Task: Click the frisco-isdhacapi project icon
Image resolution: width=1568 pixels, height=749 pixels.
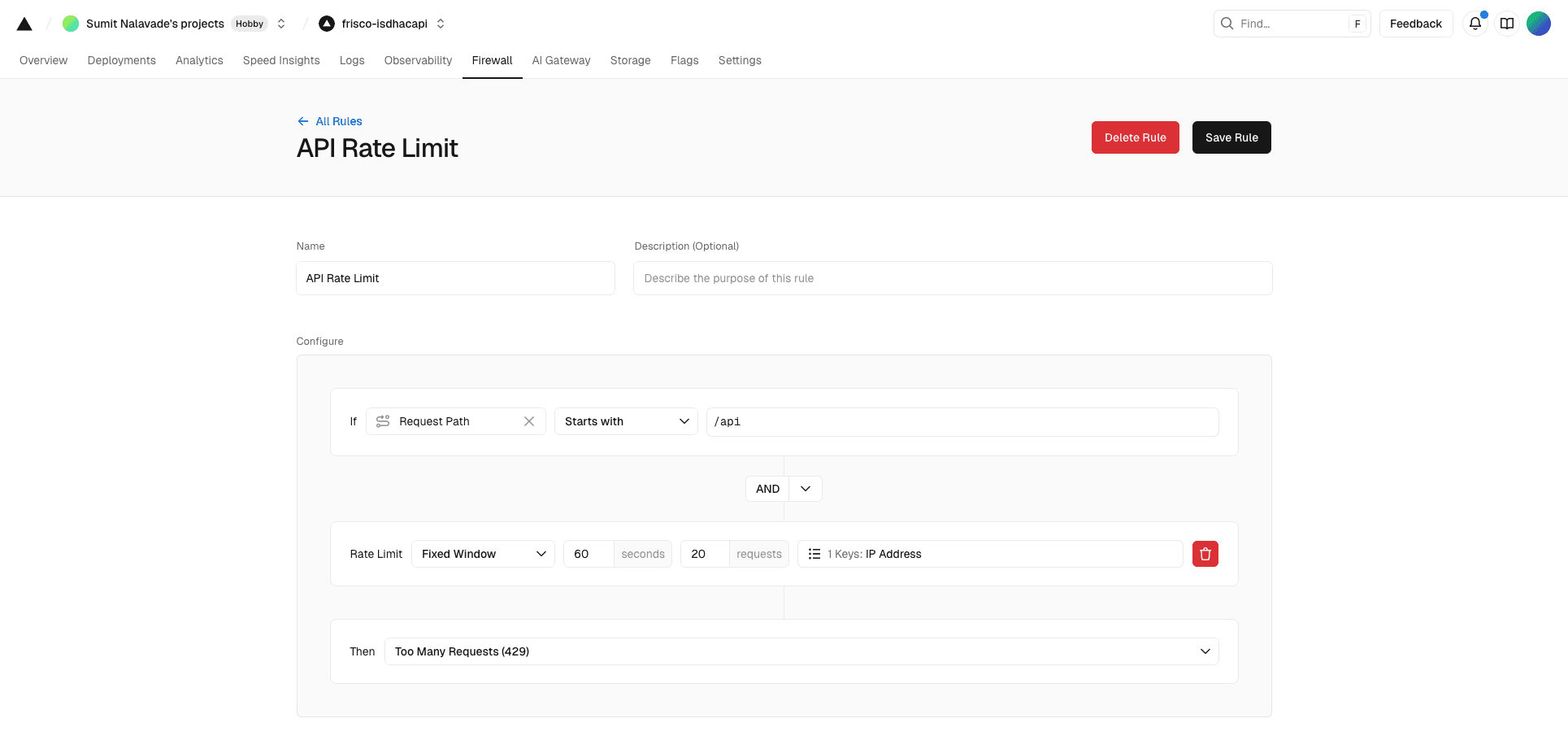Action: coord(327,24)
